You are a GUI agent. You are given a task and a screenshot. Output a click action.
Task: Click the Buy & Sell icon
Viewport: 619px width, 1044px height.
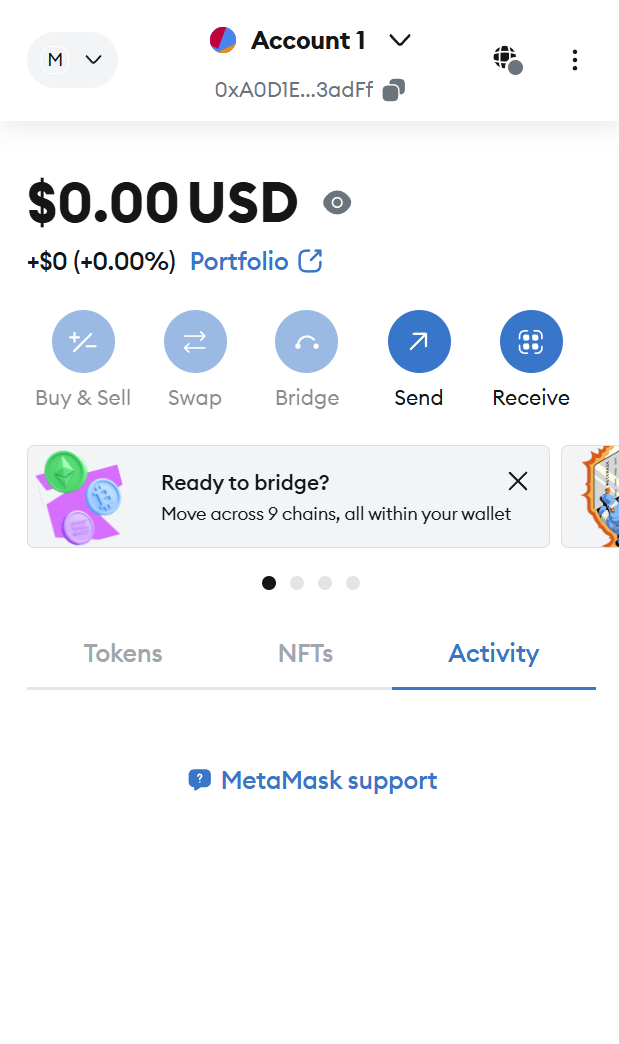83,341
